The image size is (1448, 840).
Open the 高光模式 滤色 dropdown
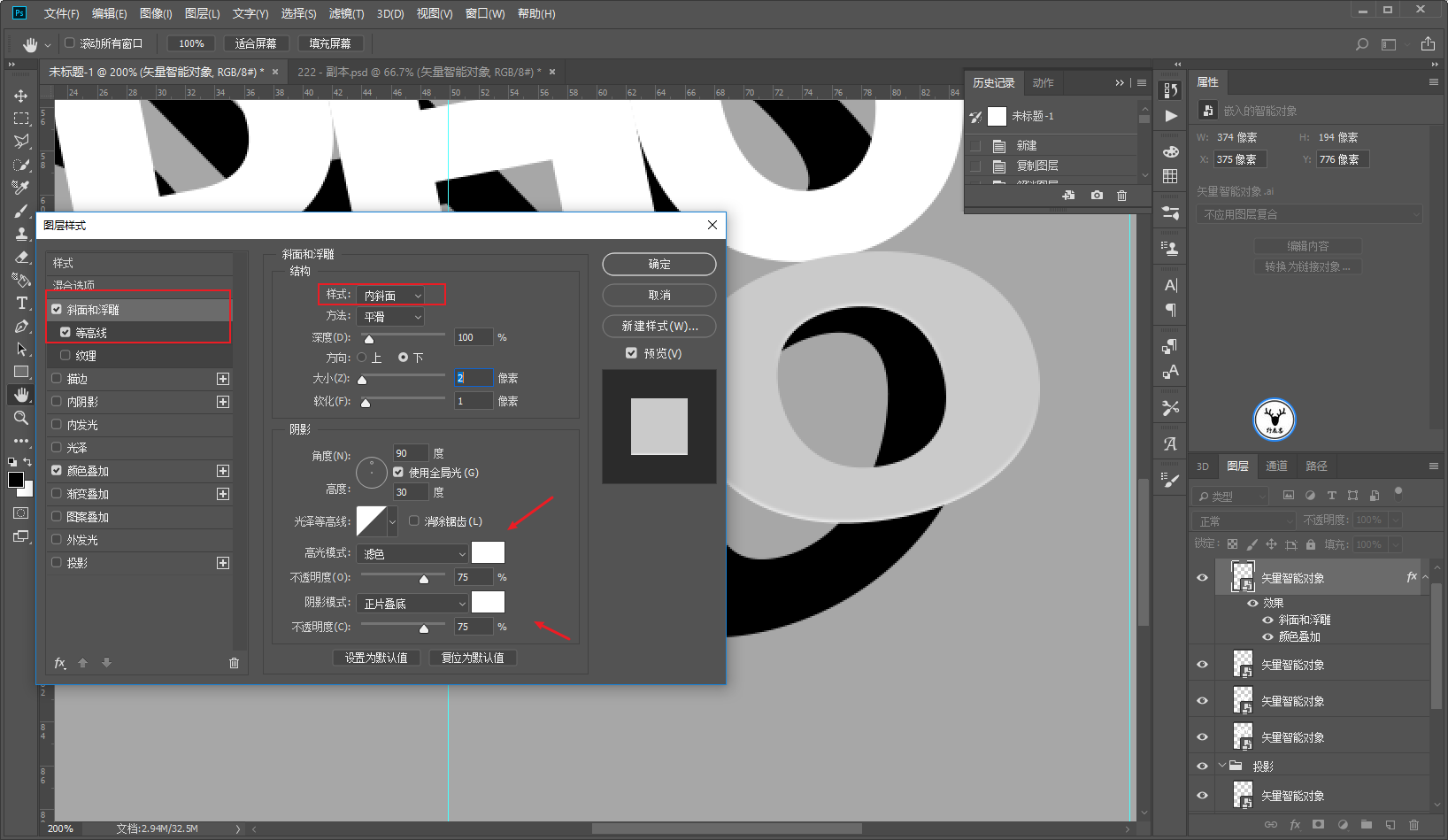[x=413, y=553]
